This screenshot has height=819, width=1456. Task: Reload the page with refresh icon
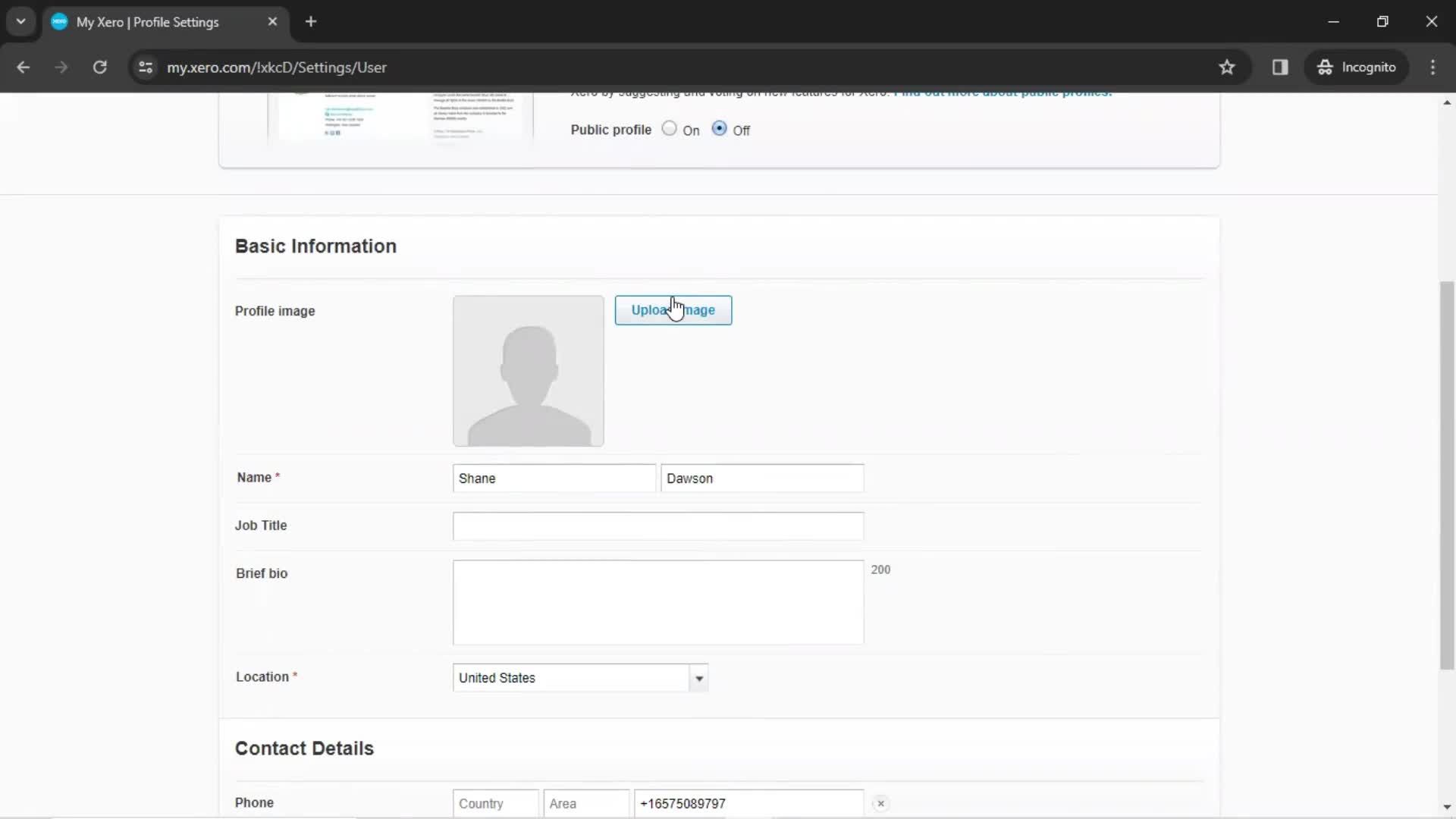click(99, 67)
